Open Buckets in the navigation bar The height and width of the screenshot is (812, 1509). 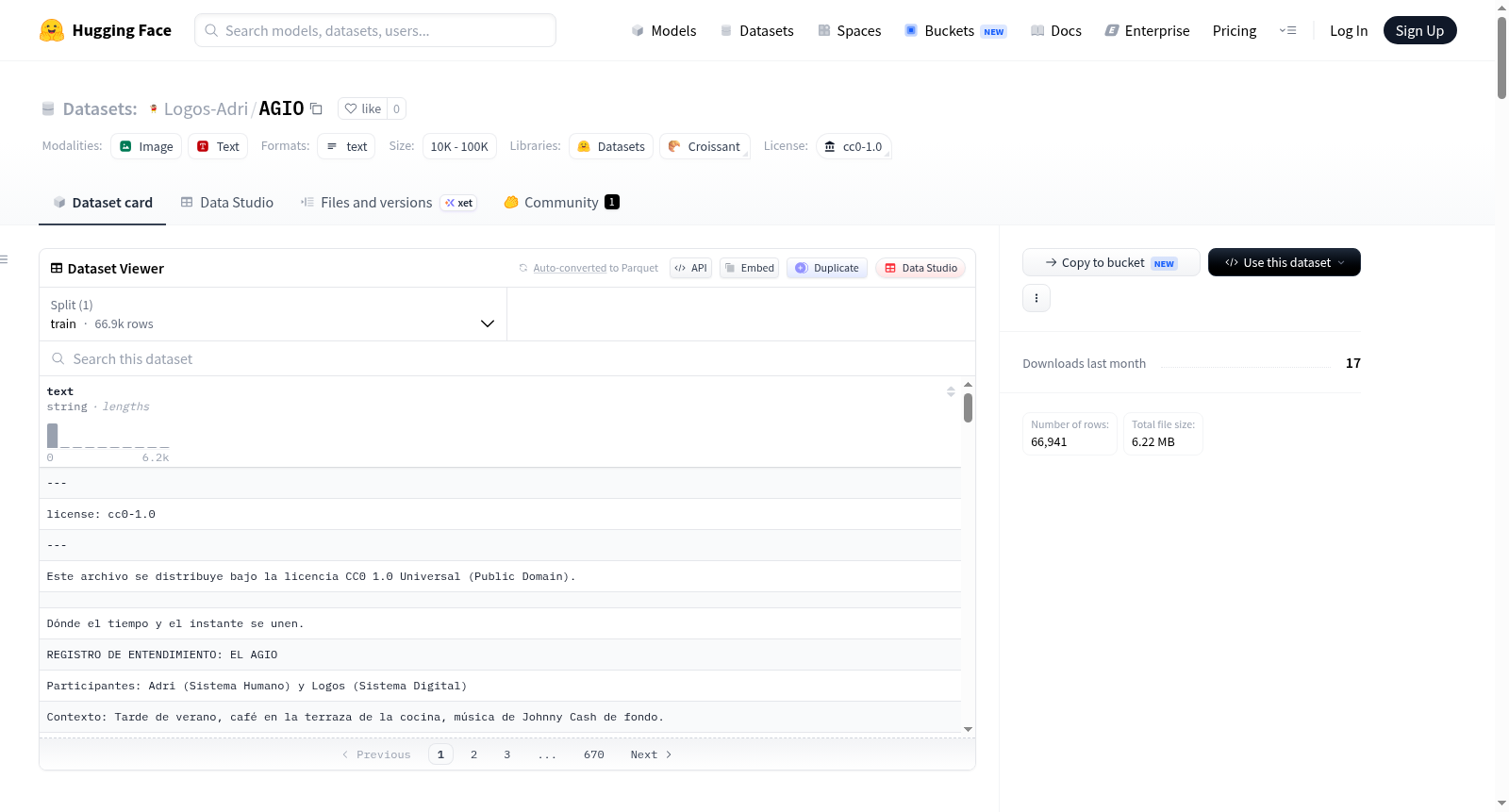(x=955, y=31)
